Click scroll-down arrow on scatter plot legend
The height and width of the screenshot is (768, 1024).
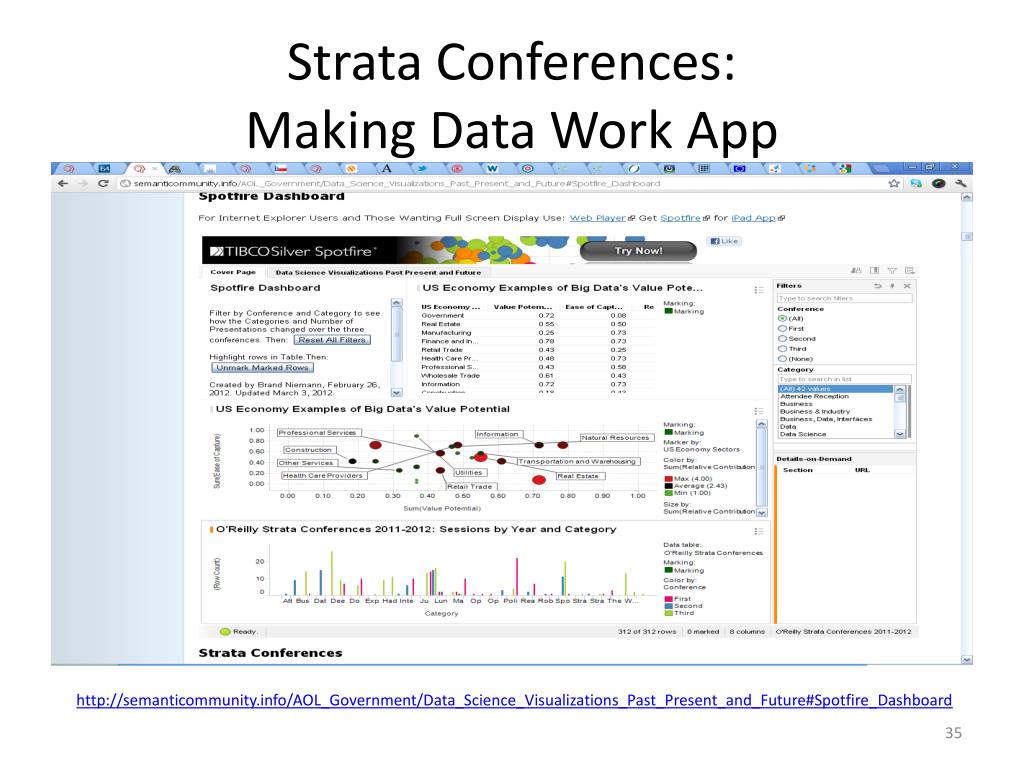[x=761, y=513]
